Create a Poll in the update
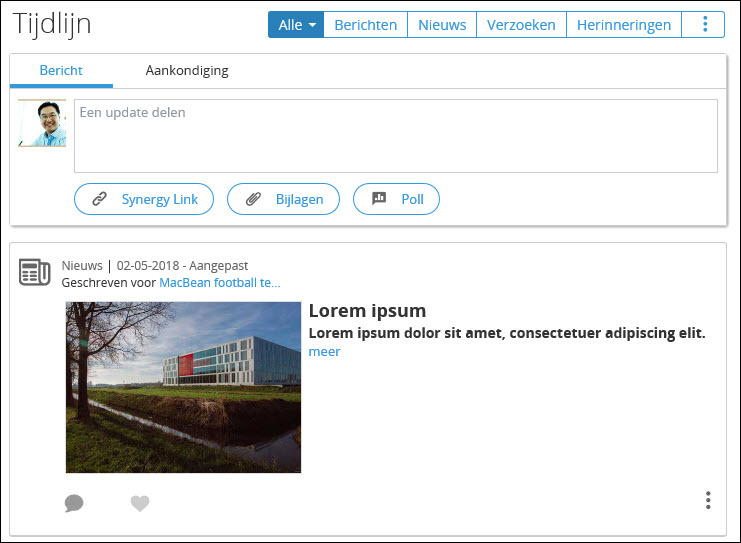The image size is (741, 543). [396, 199]
